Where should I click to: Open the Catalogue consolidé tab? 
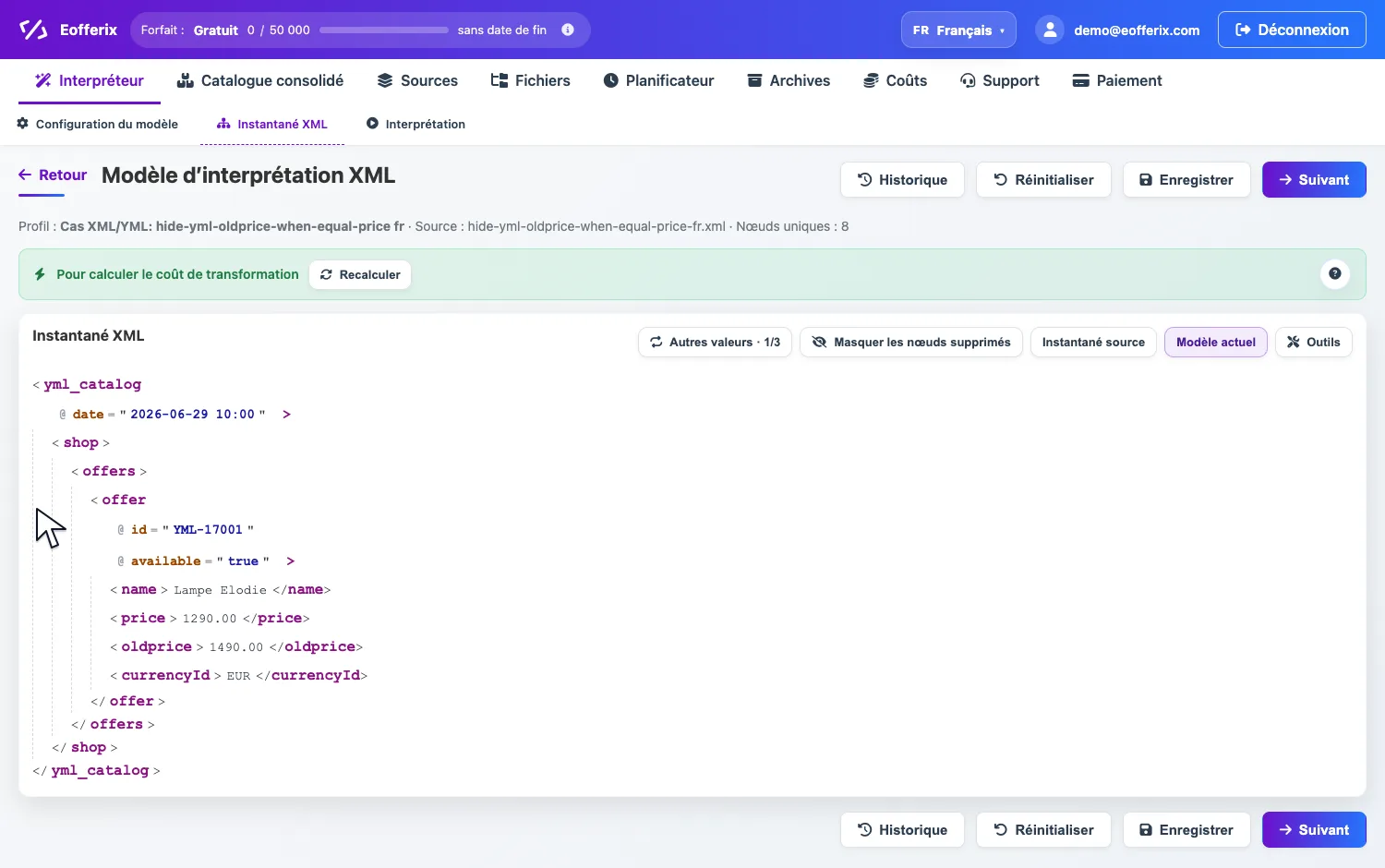coord(260,80)
